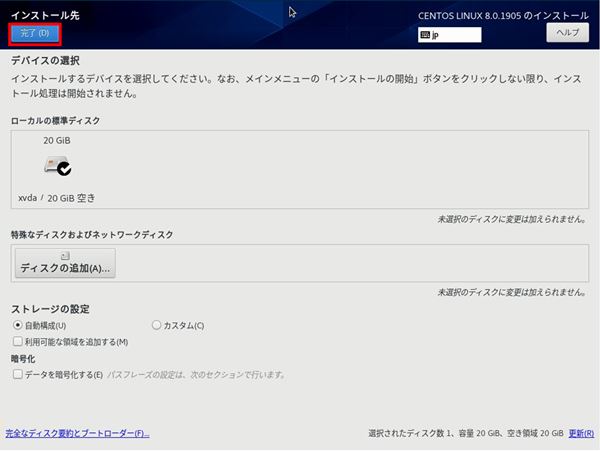Select 自動構成(U) radio button
This screenshot has height=451, width=600.
[x=18, y=326]
